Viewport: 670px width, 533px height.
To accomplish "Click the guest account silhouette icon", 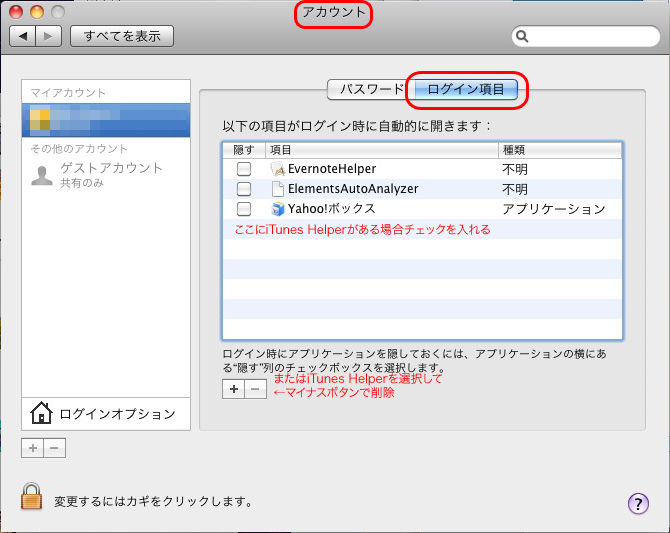I will pyautogui.click(x=42, y=175).
